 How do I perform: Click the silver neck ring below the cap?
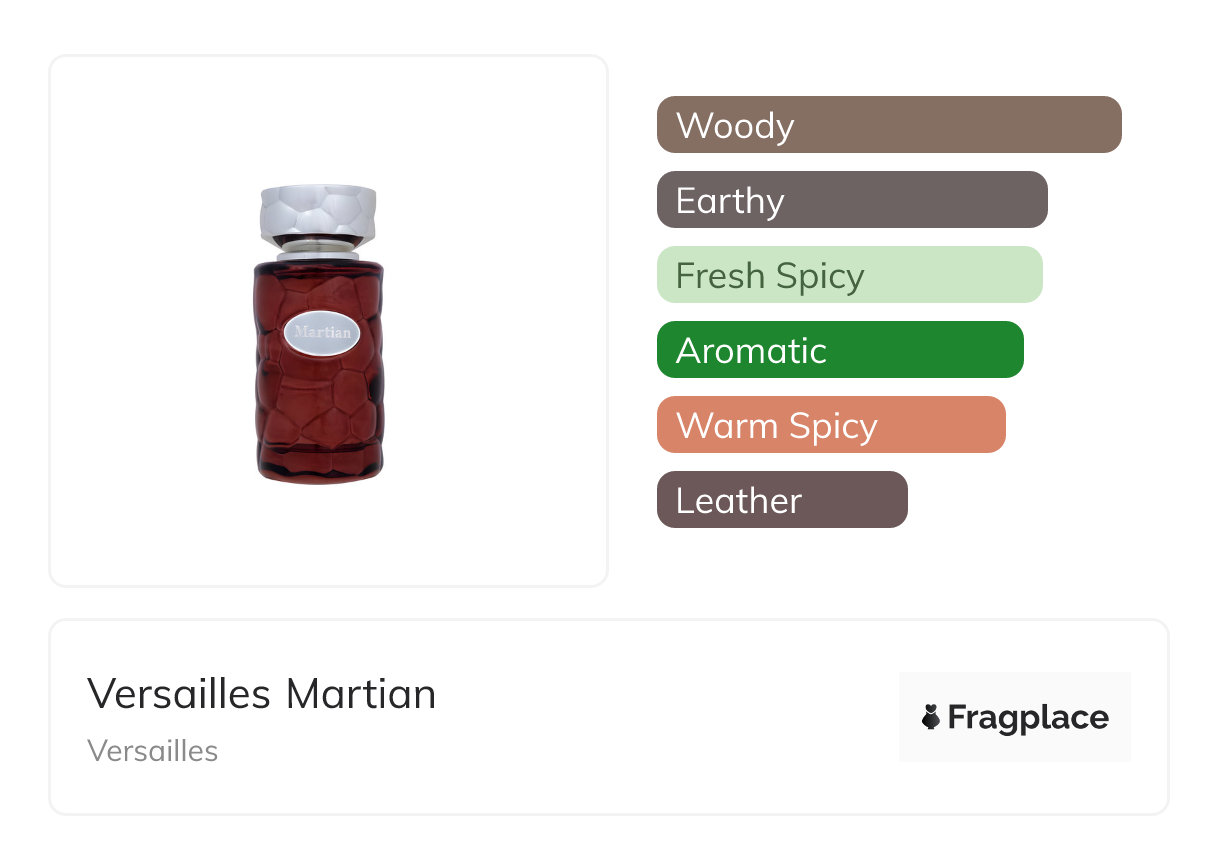tap(318, 249)
